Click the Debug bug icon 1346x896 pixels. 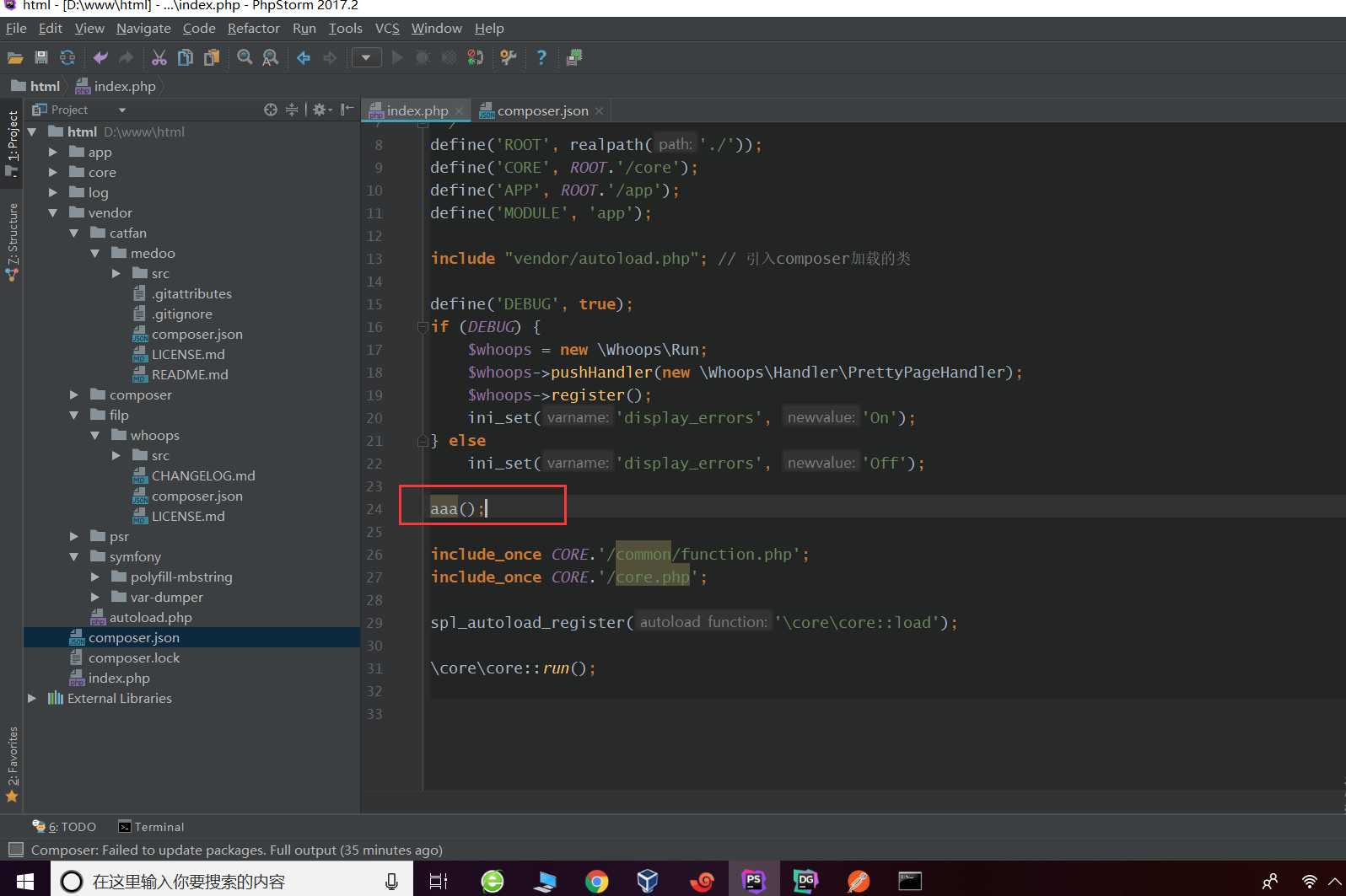click(423, 57)
